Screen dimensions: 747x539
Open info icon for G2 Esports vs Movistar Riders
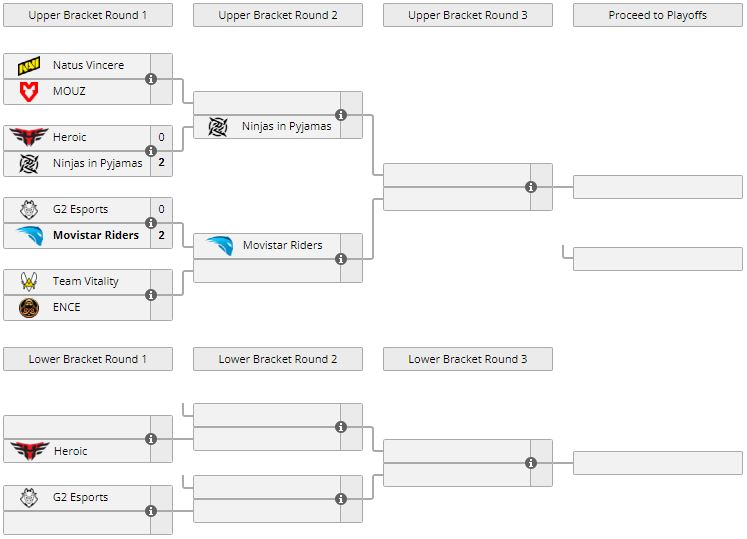point(151,223)
